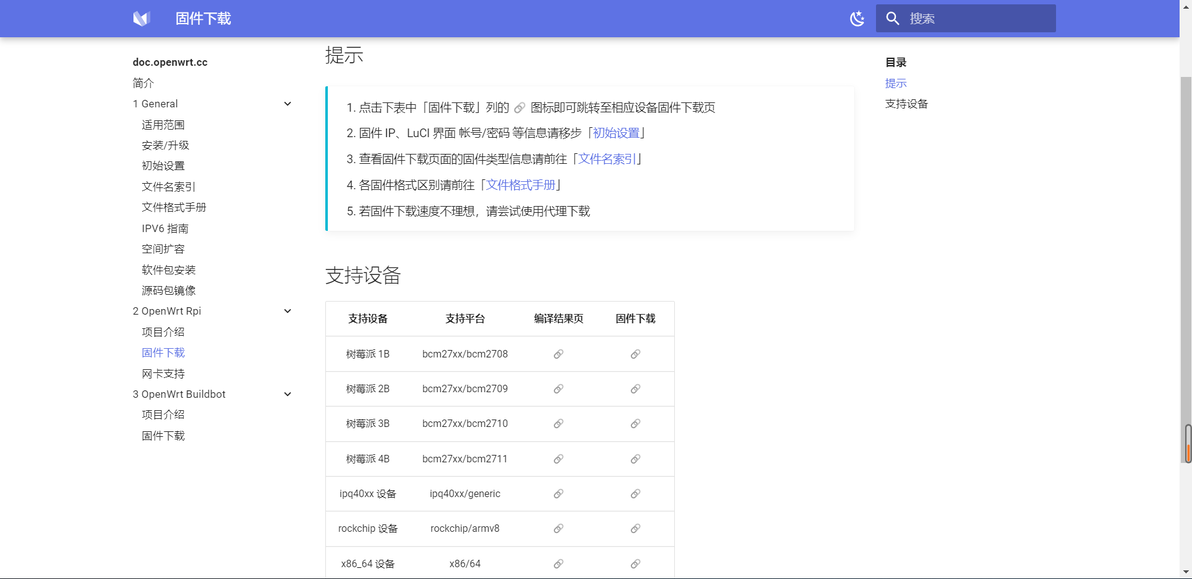Click the search magnifier icon
Image resolution: width=1192 pixels, height=579 pixels.
893,18
